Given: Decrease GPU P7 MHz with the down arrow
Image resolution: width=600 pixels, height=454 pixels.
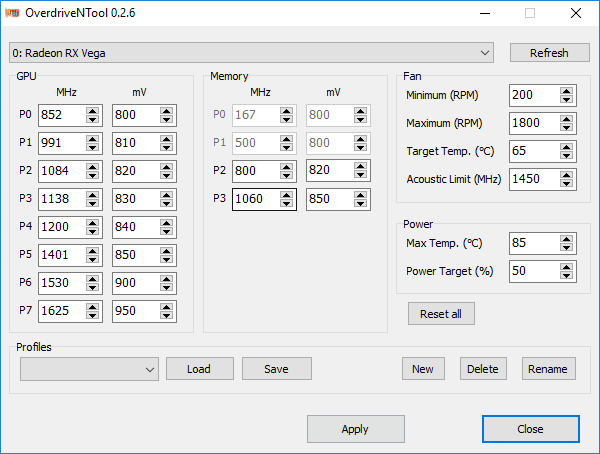Looking at the screenshot, I should (x=93, y=315).
